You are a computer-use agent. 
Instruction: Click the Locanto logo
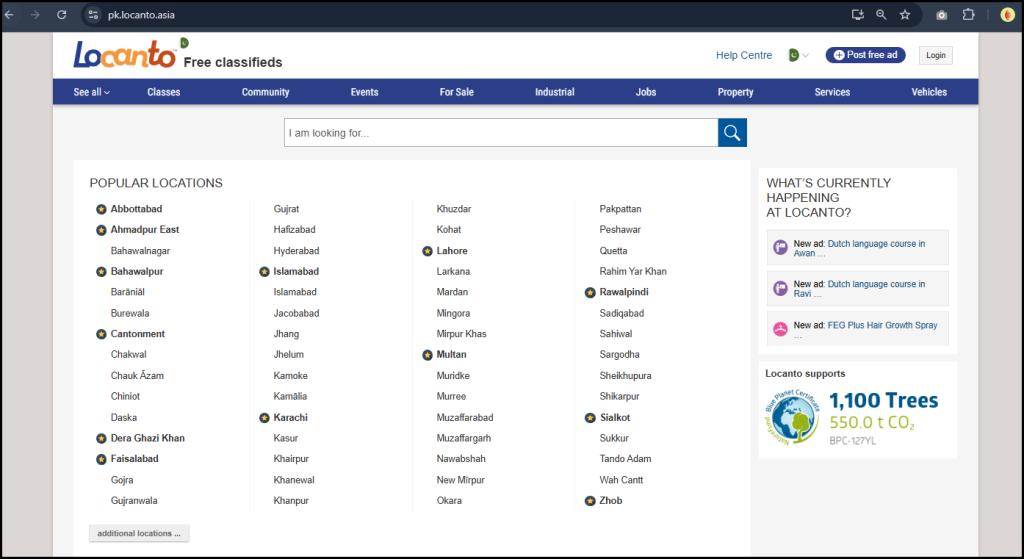point(124,55)
